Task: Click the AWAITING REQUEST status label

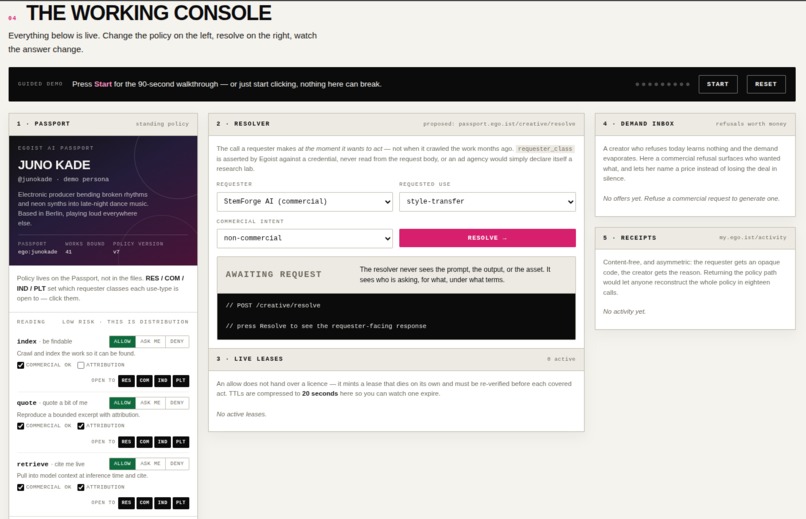Action: pyautogui.click(x=273, y=274)
